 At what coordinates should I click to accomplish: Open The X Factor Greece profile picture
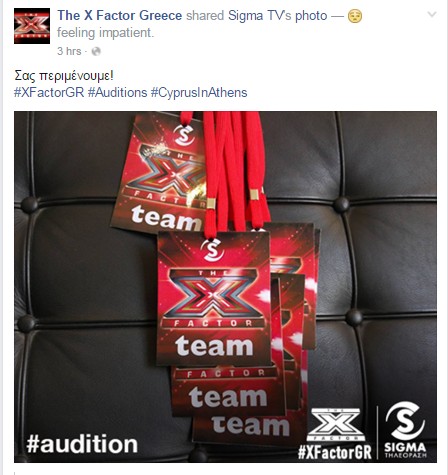click(32, 26)
